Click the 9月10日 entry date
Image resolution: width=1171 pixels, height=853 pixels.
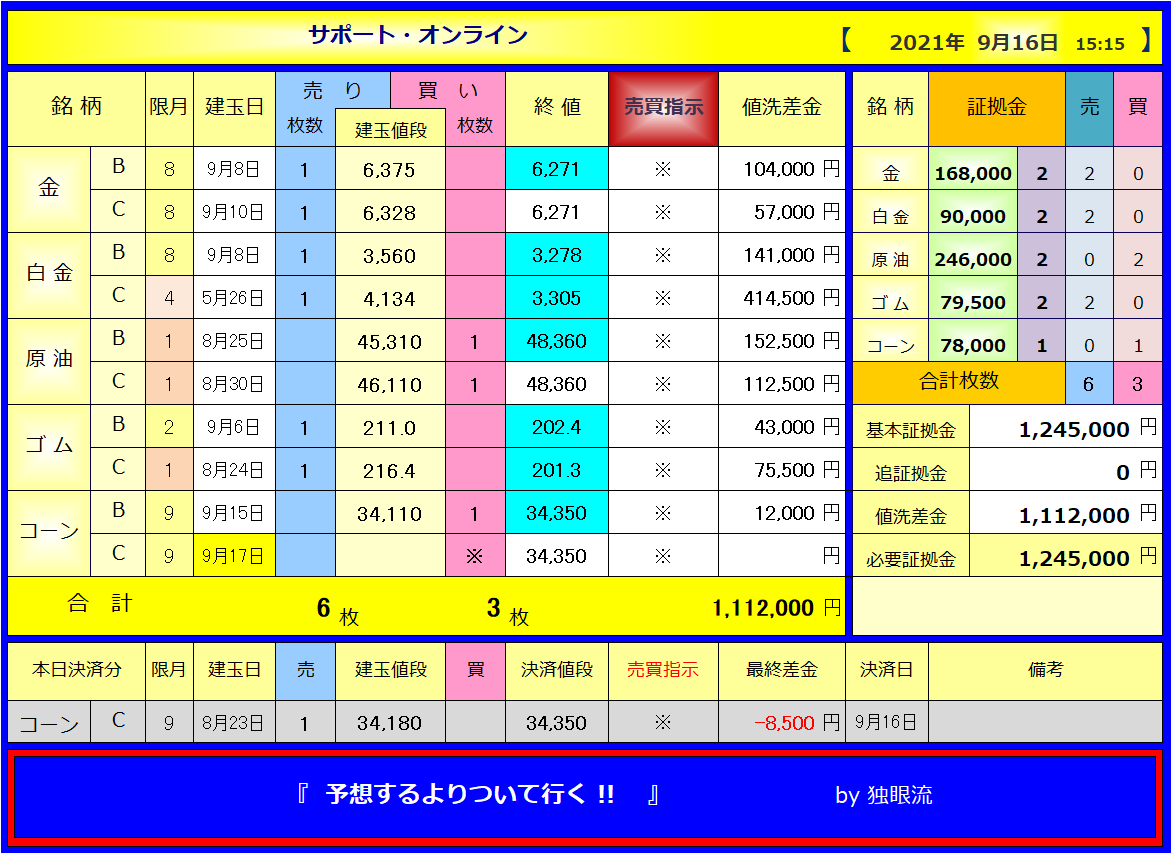point(234,212)
